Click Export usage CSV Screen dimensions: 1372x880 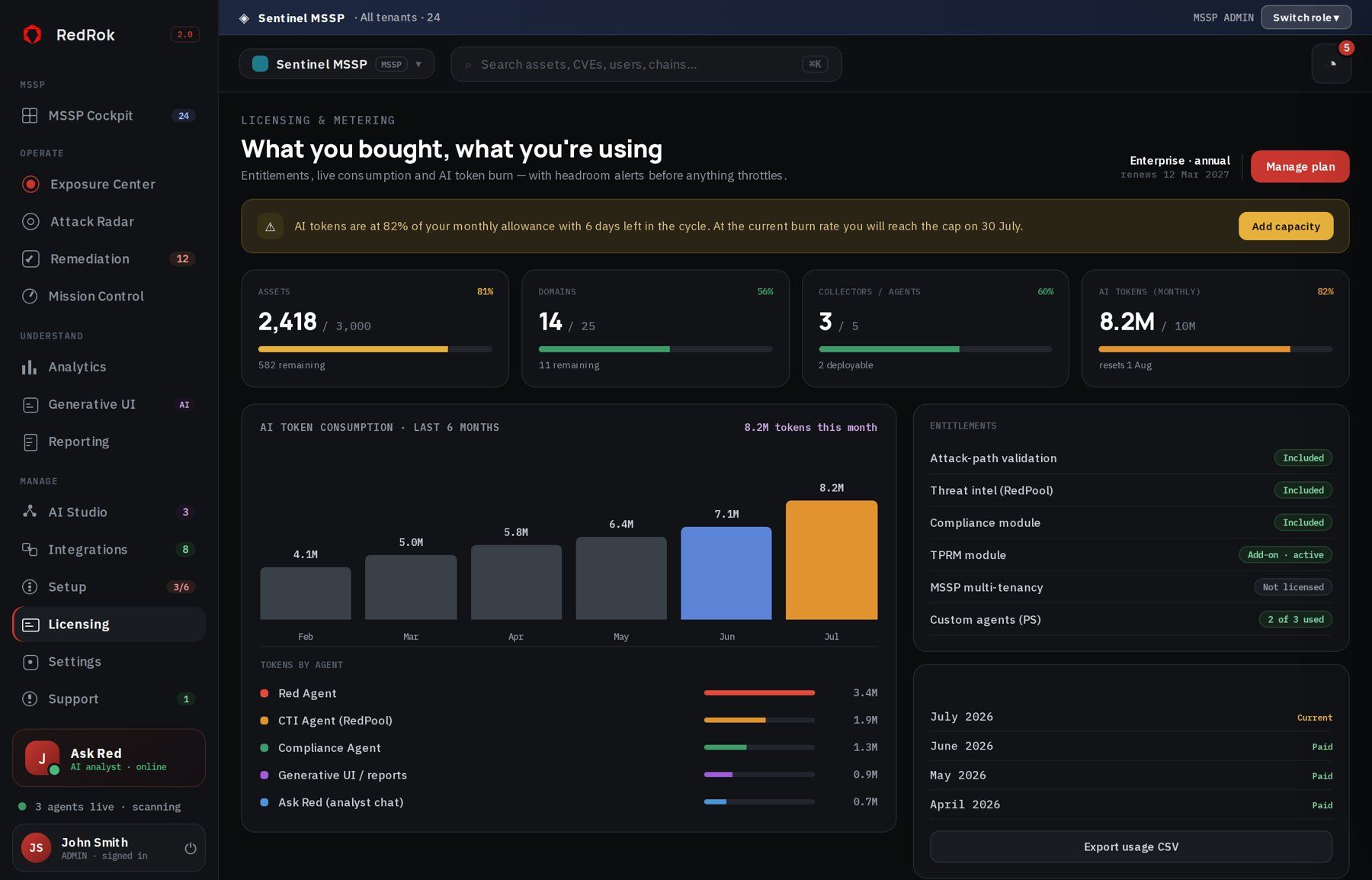[1130, 846]
